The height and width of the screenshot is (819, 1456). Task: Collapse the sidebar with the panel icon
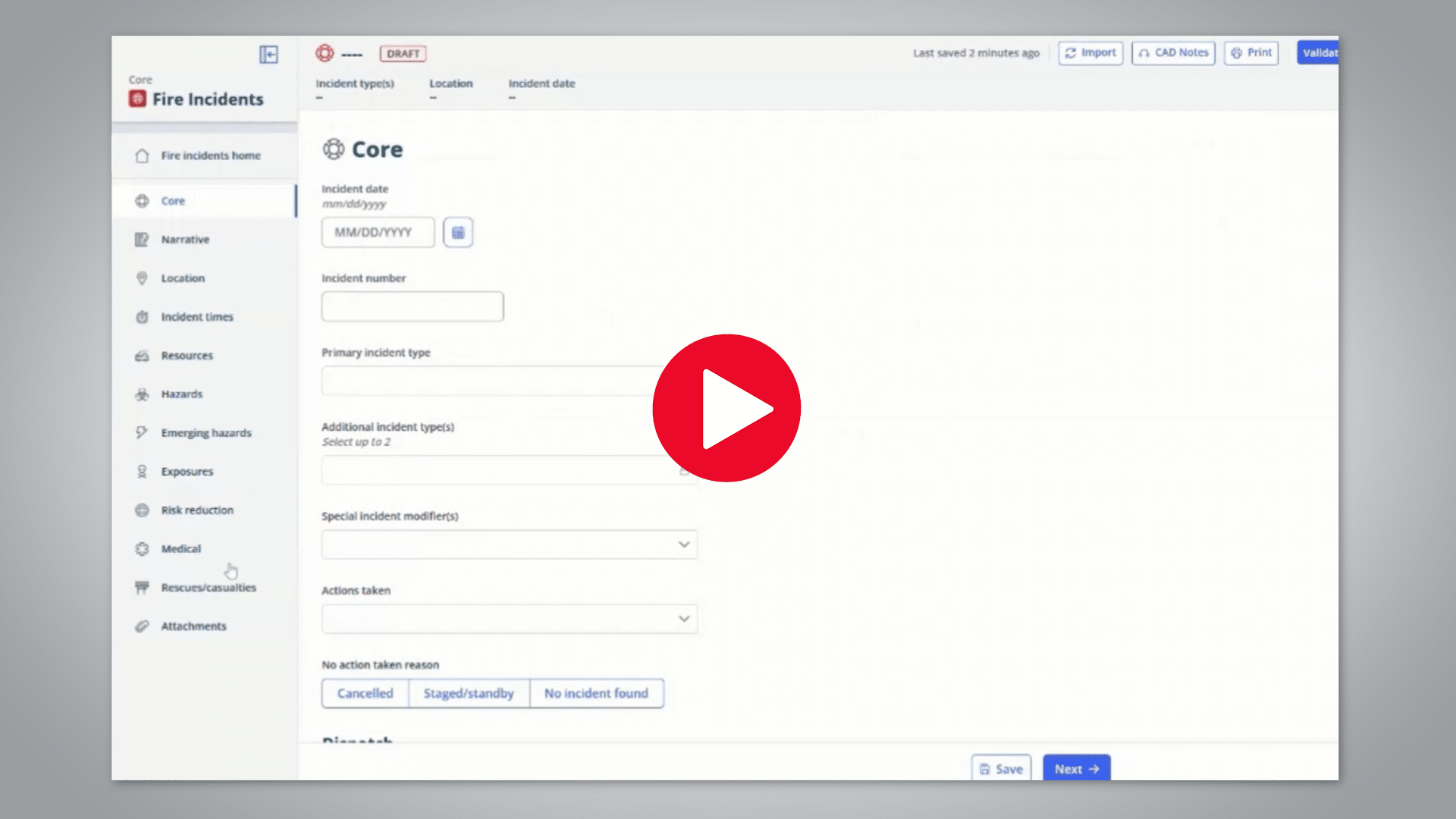pyautogui.click(x=268, y=55)
